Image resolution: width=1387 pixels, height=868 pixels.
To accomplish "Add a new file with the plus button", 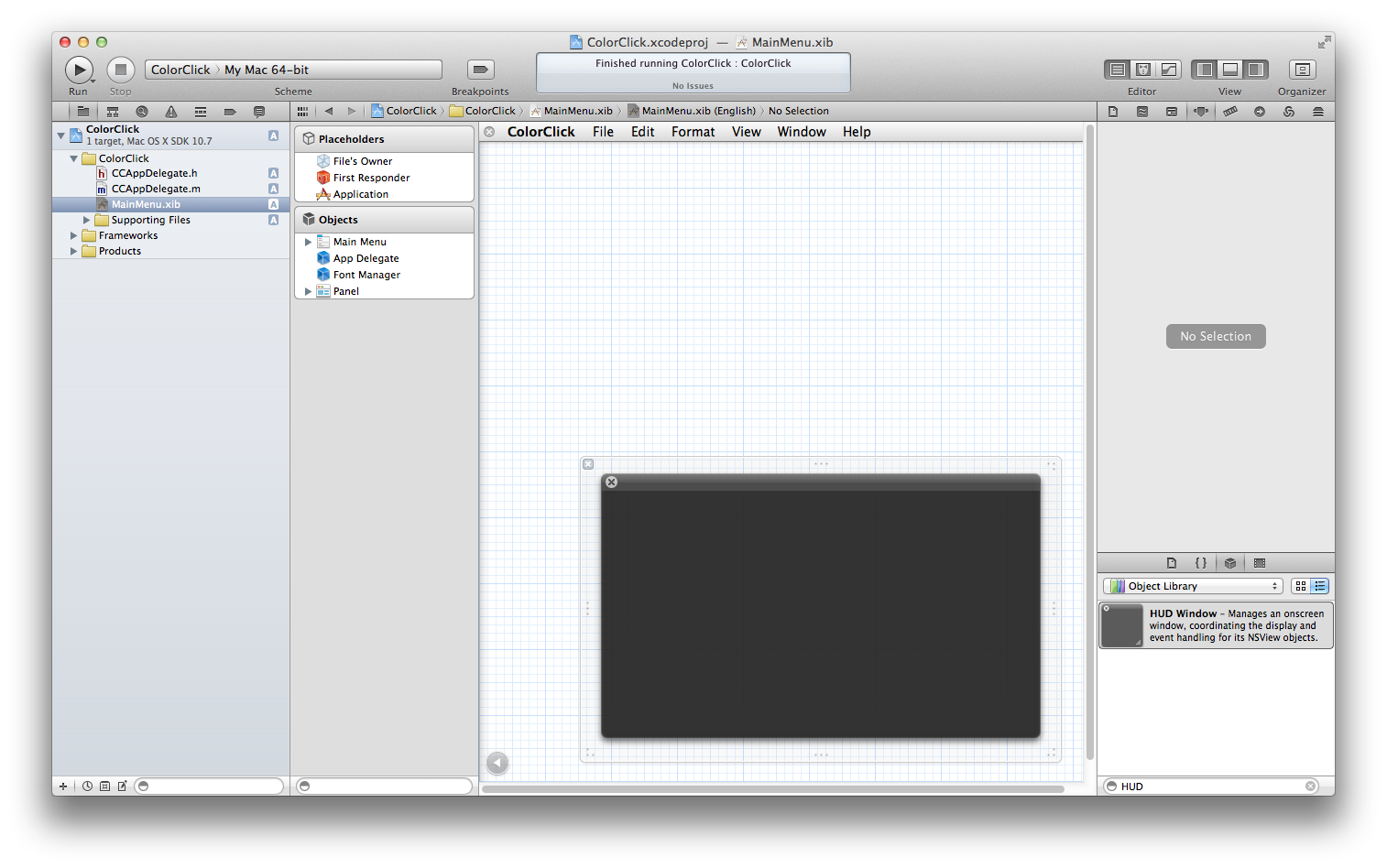I will tap(63, 787).
